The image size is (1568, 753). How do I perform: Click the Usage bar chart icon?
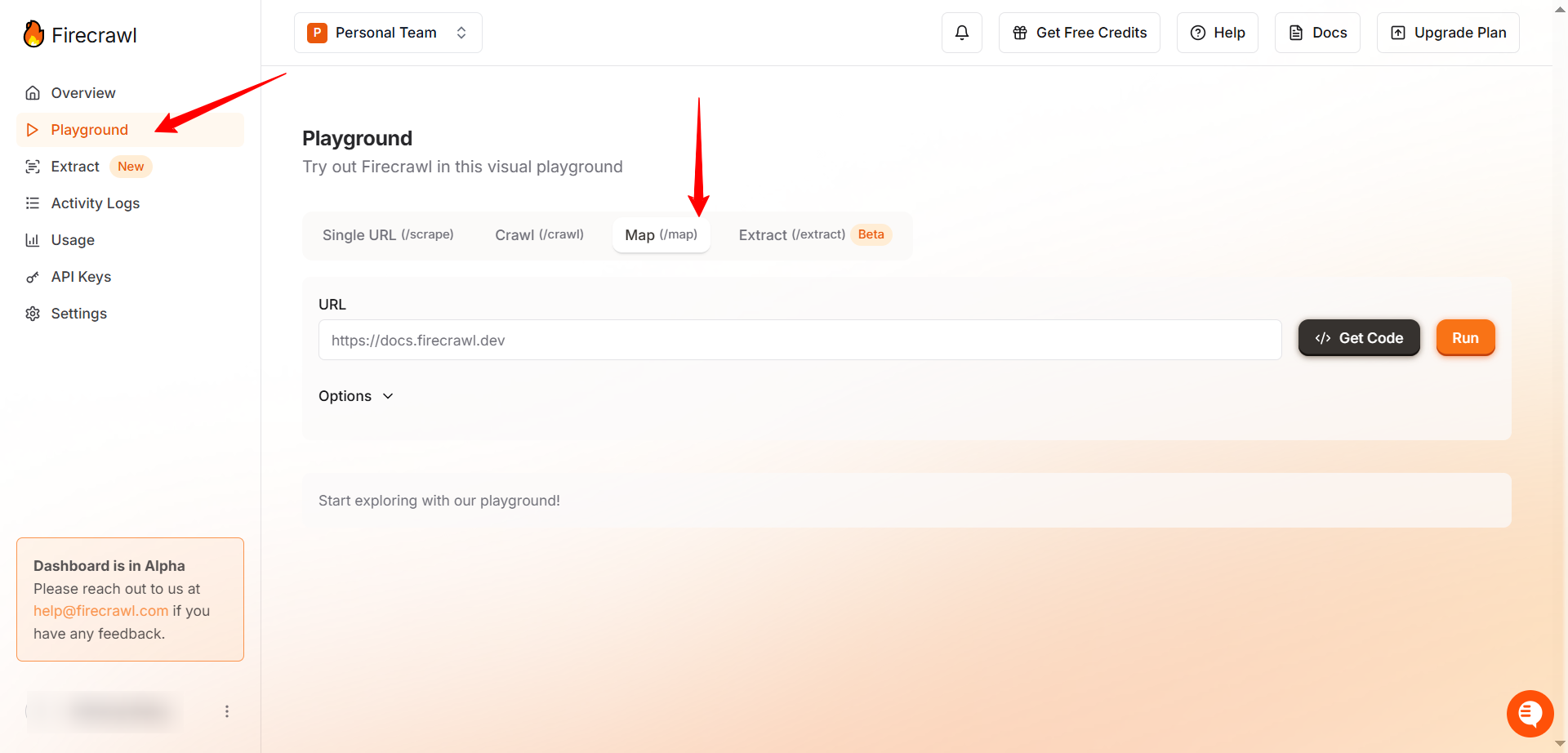[33, 240]
